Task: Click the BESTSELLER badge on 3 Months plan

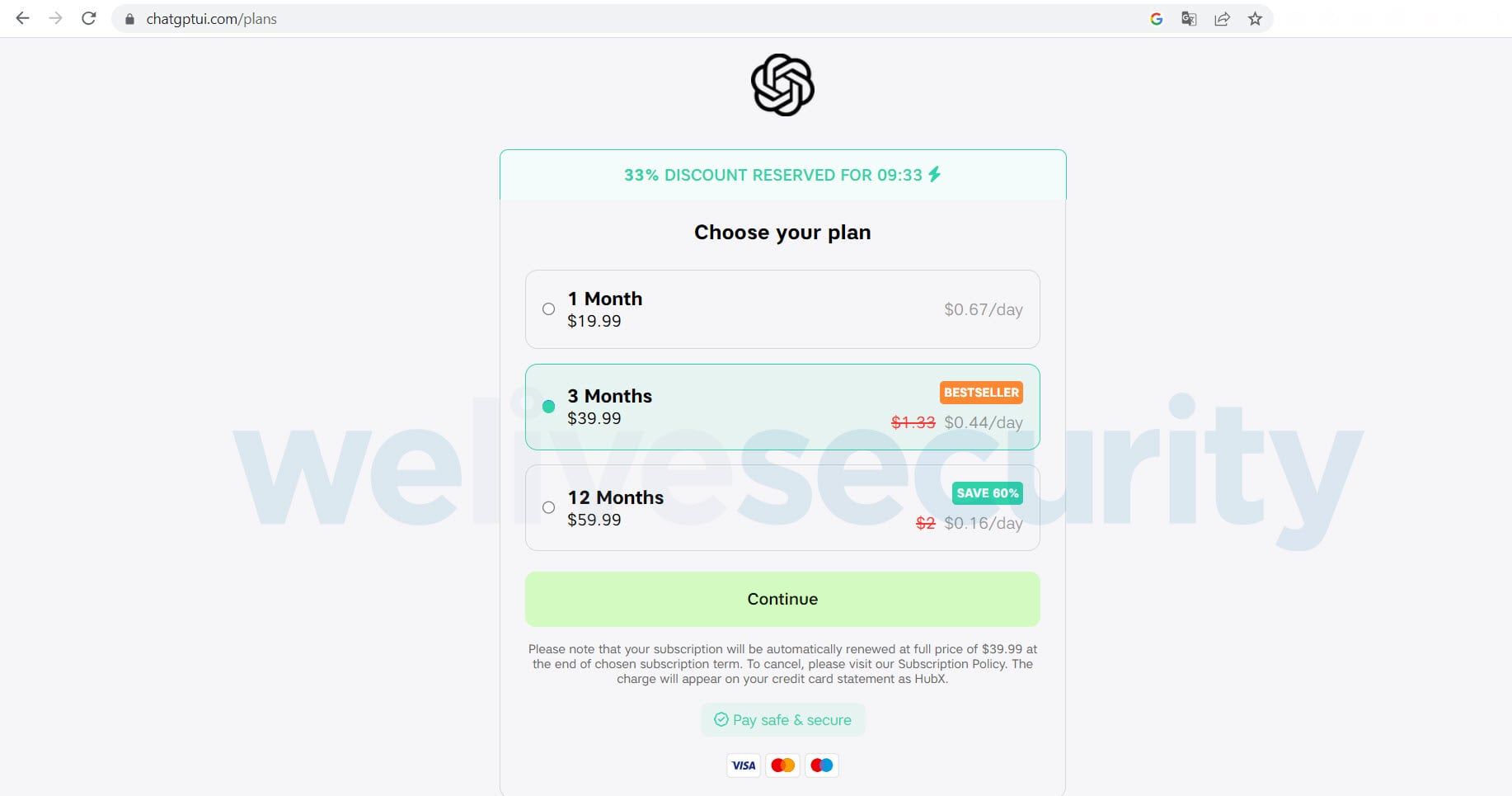Action: pos(980,392)
